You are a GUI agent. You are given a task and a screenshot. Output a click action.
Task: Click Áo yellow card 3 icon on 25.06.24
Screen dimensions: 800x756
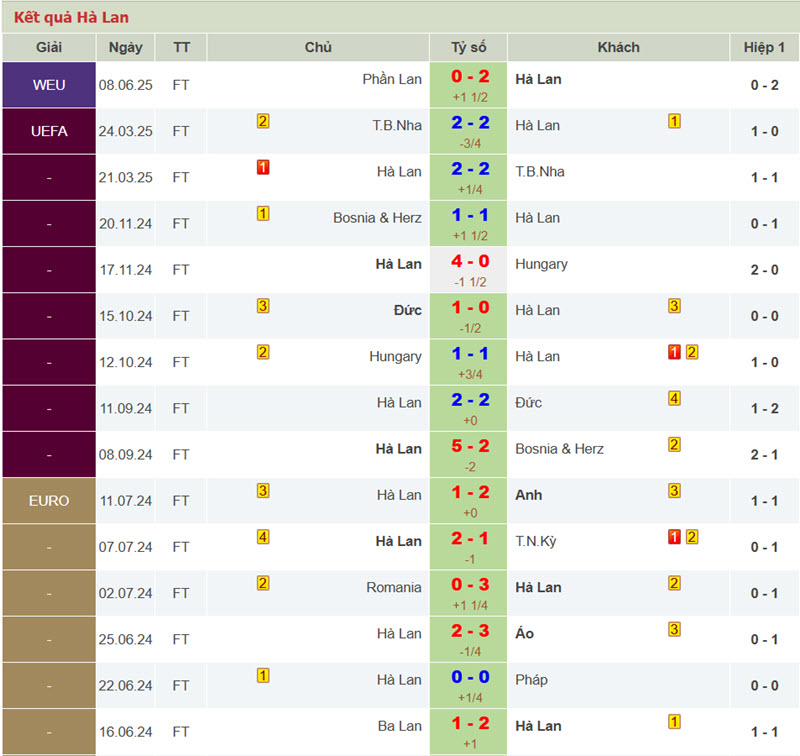pyautogui.click(x=674, y=629)
